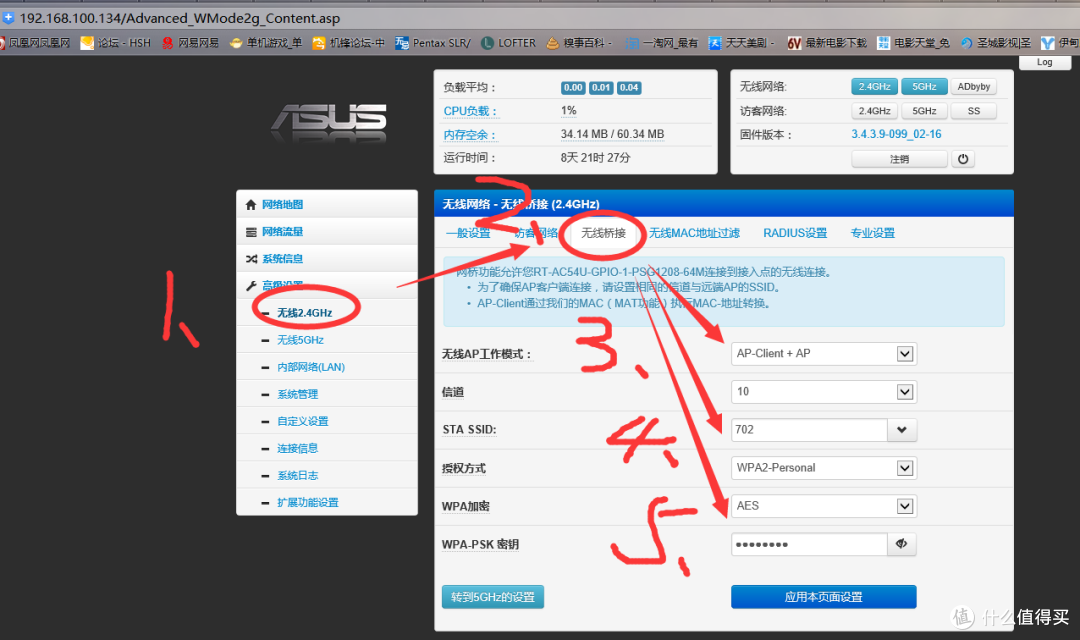Expand STA SSID site list arrow
Image resolution: width=1080 pixels, height=640 pixels.
coord(902,430)
